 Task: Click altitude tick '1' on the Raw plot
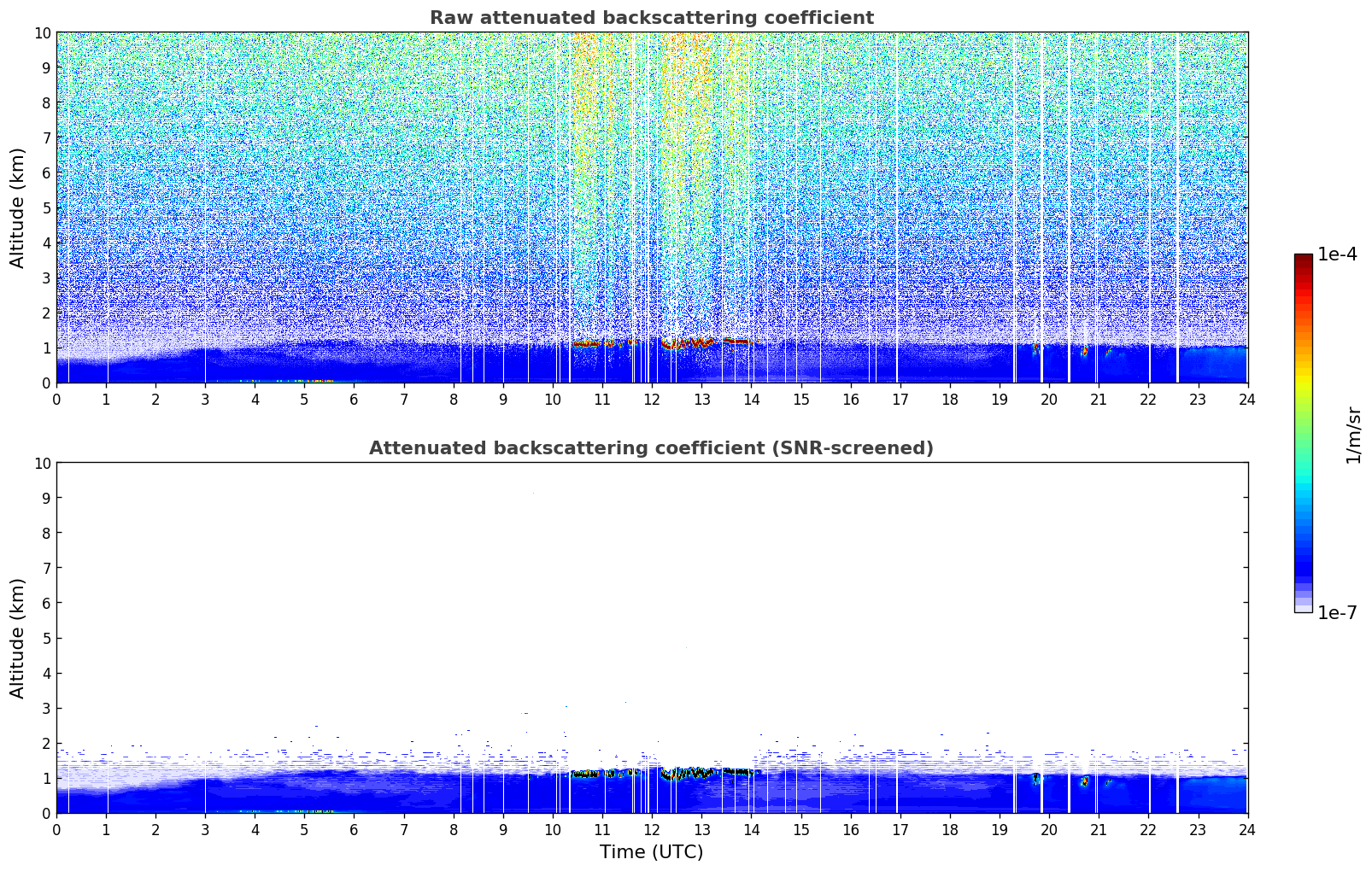tap(46, 348)
